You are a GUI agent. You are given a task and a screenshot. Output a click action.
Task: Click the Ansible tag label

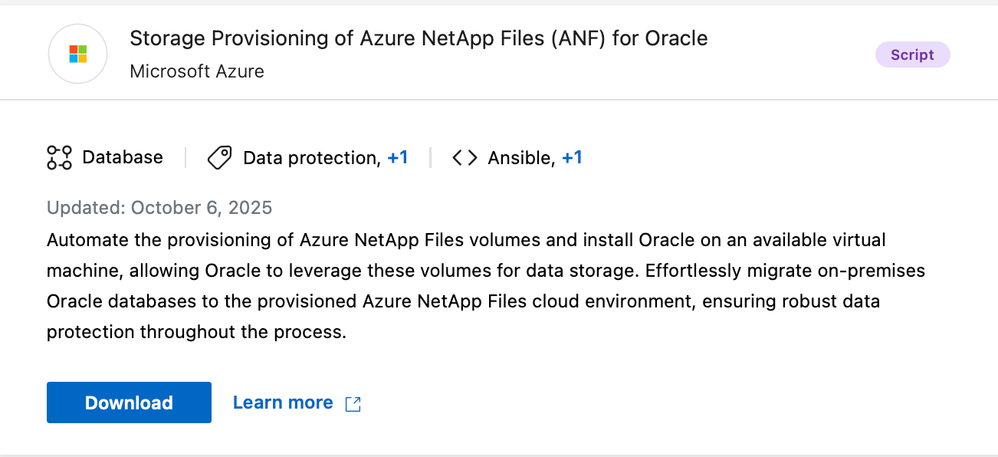click(x=520, y=158)
